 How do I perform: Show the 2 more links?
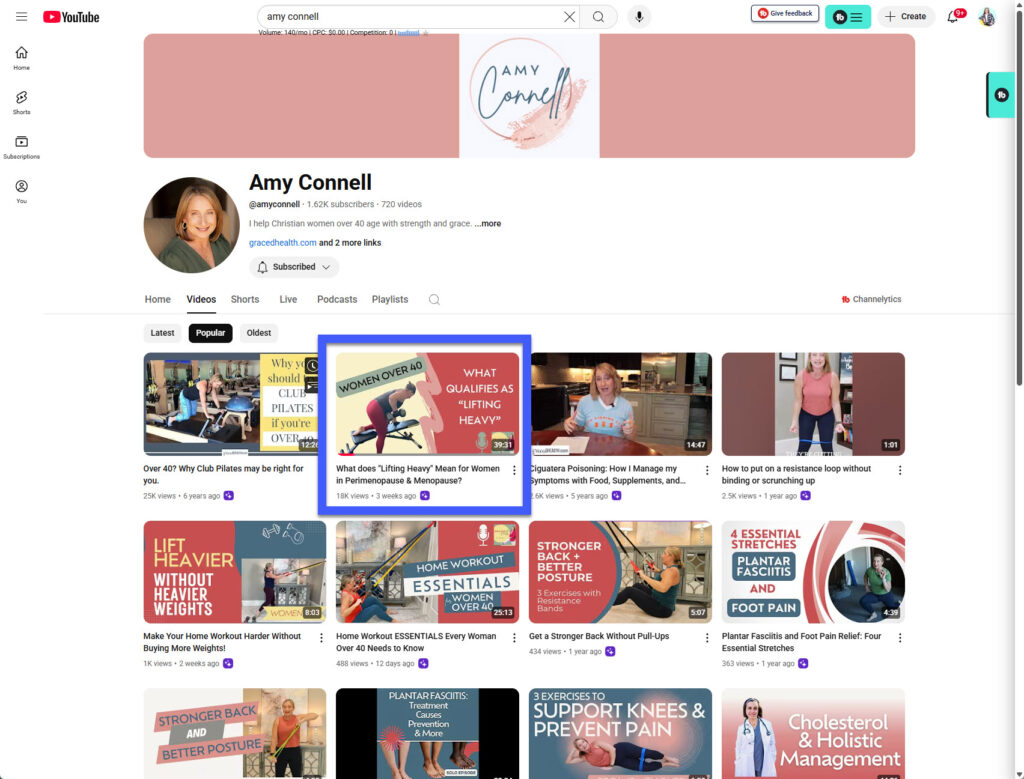coord(350,242)
